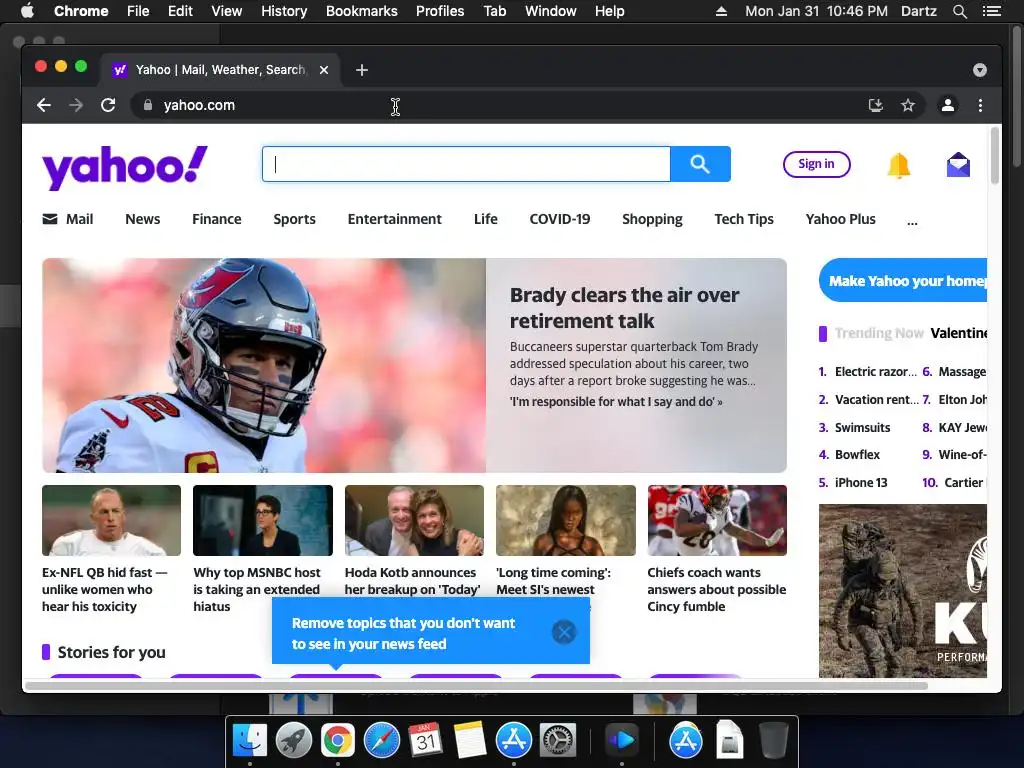Select trending item Swimsuits
1024x768 pixels.
[x=862, y=427]
